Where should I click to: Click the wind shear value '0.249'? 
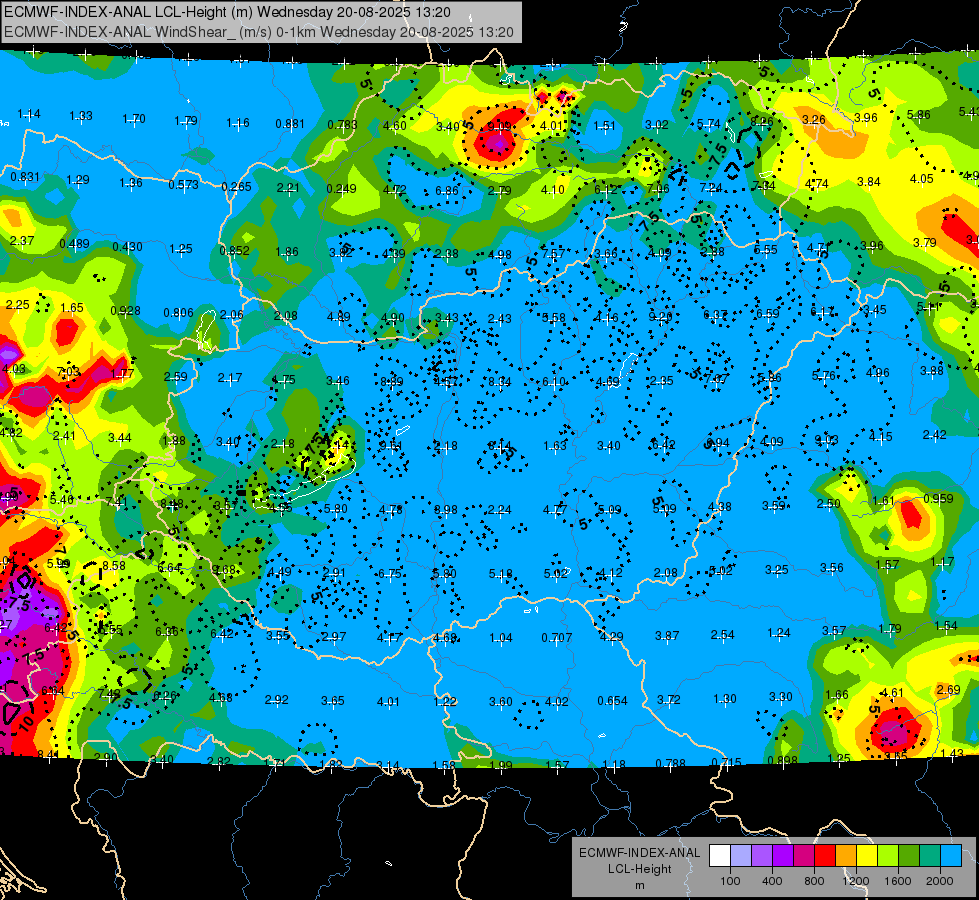click(342, 189)
